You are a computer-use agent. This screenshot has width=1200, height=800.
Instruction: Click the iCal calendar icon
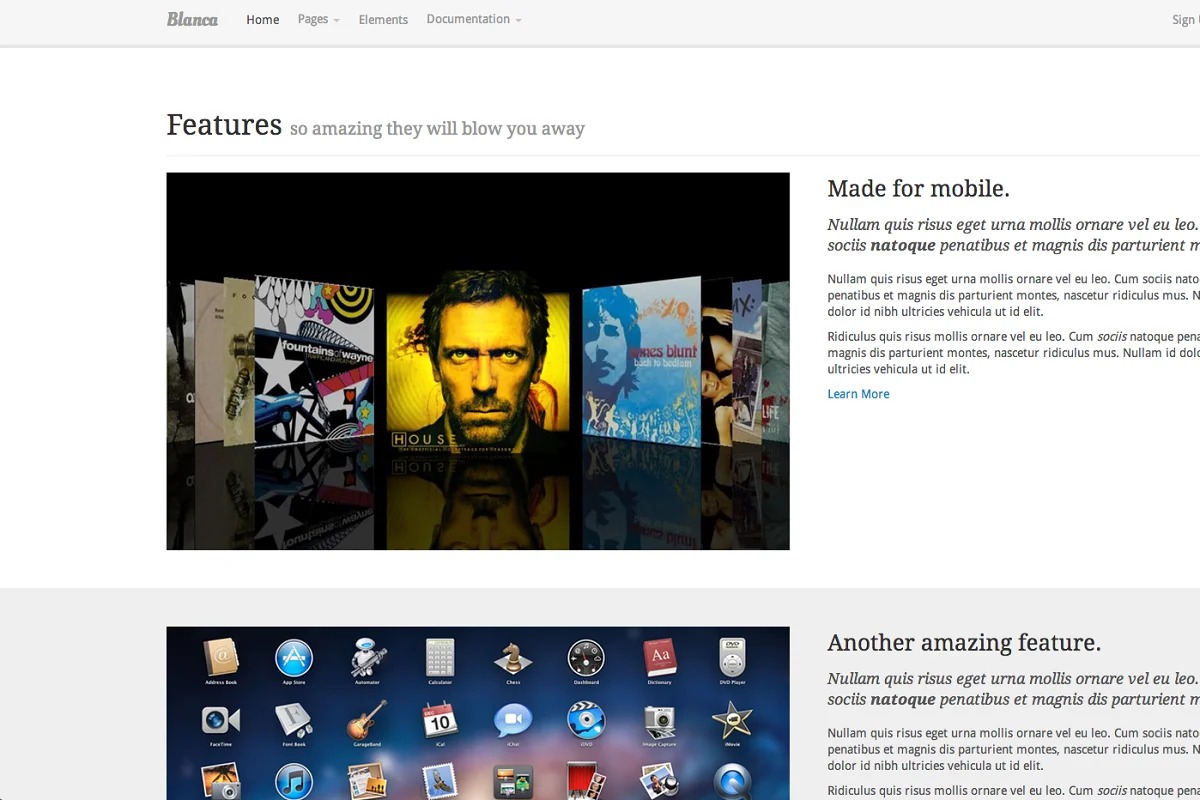[440, 720]
